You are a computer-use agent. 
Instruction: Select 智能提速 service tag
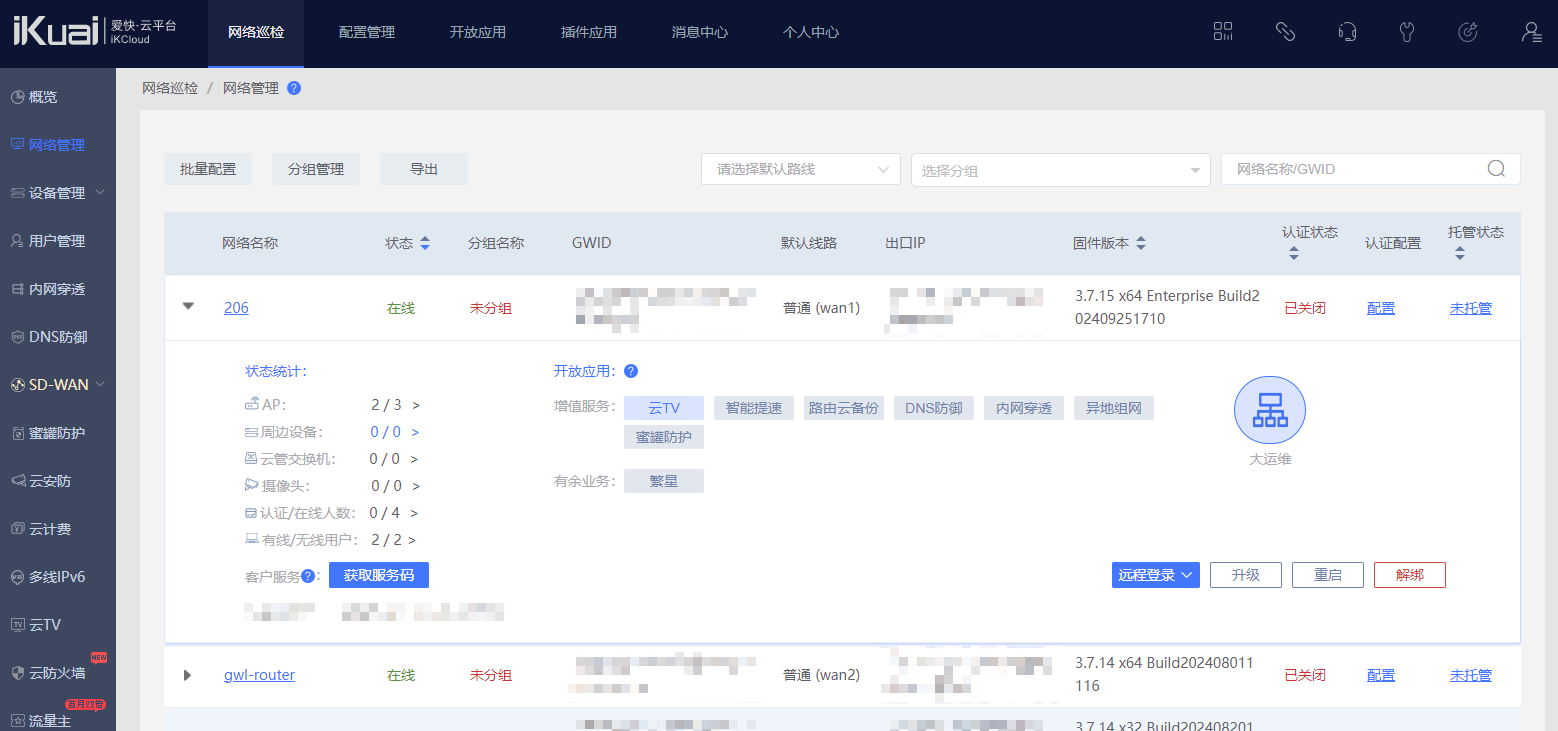pos(754,408)
